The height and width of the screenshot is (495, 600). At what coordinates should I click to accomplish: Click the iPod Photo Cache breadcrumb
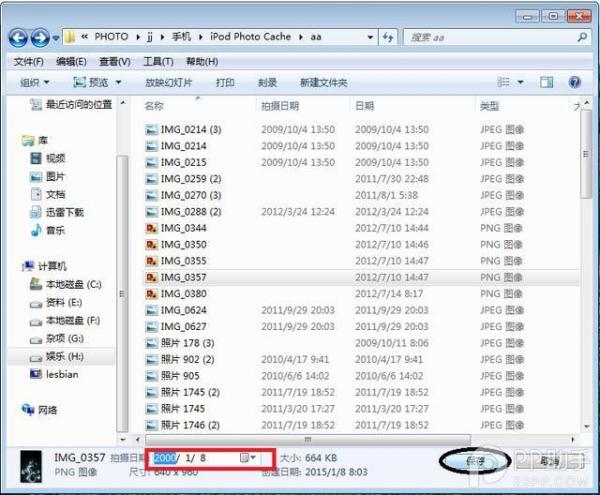click(250, 37)
